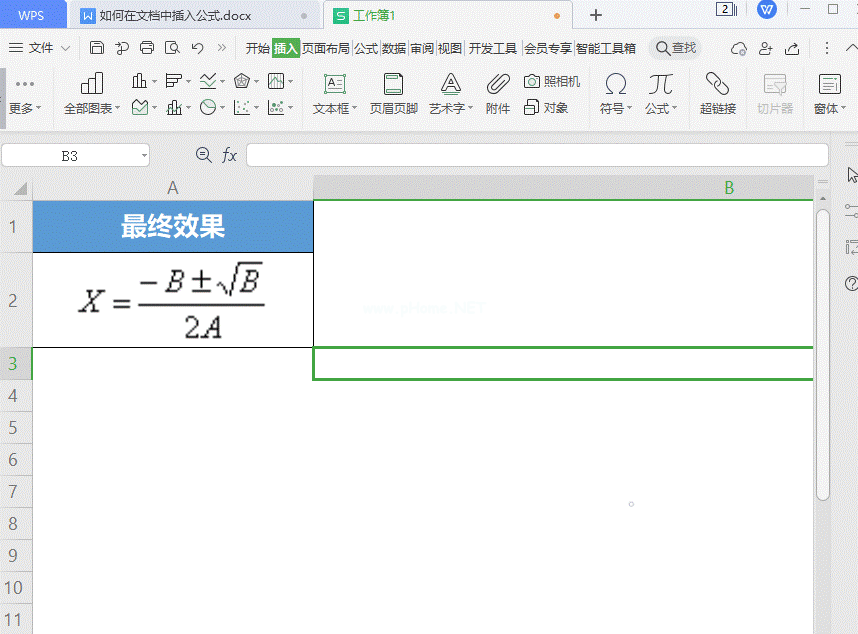Click the Save icon in quick toolbar
This screenshot has width=858, height=634.
point(97,48)
